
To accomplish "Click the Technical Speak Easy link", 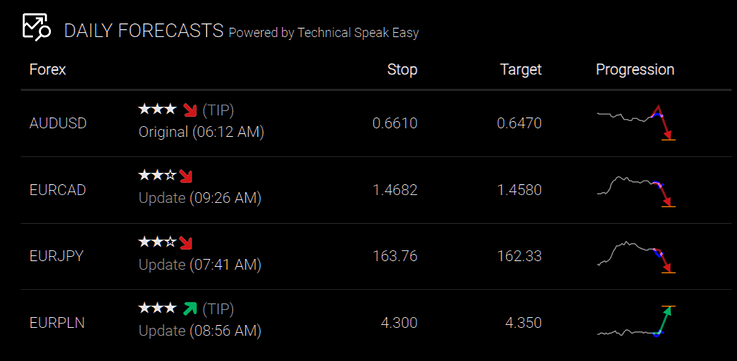I will click(358, 33).
